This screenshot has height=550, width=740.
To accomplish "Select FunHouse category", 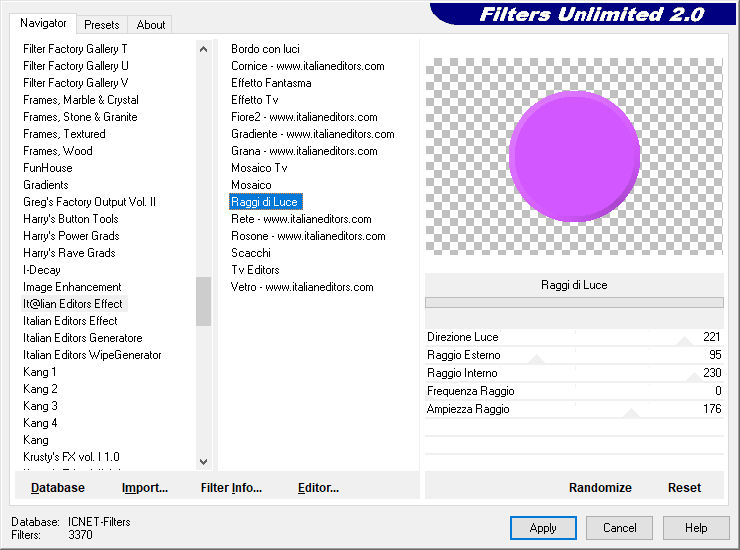I will pyautogui.click(x=48, y=168).
